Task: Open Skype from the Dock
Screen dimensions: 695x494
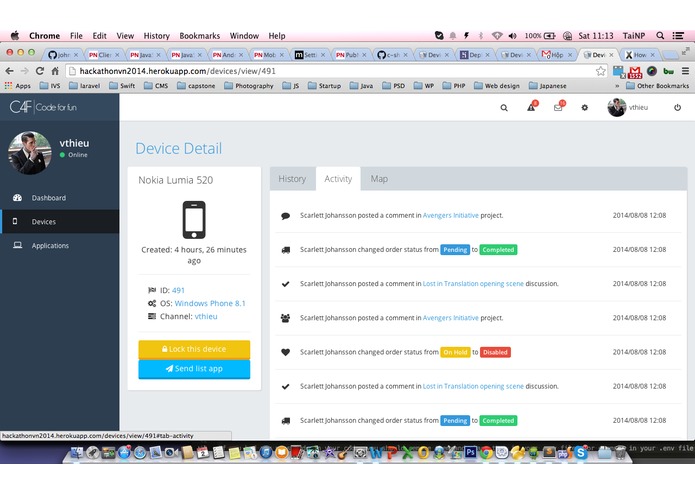Action: coord(580,452)
